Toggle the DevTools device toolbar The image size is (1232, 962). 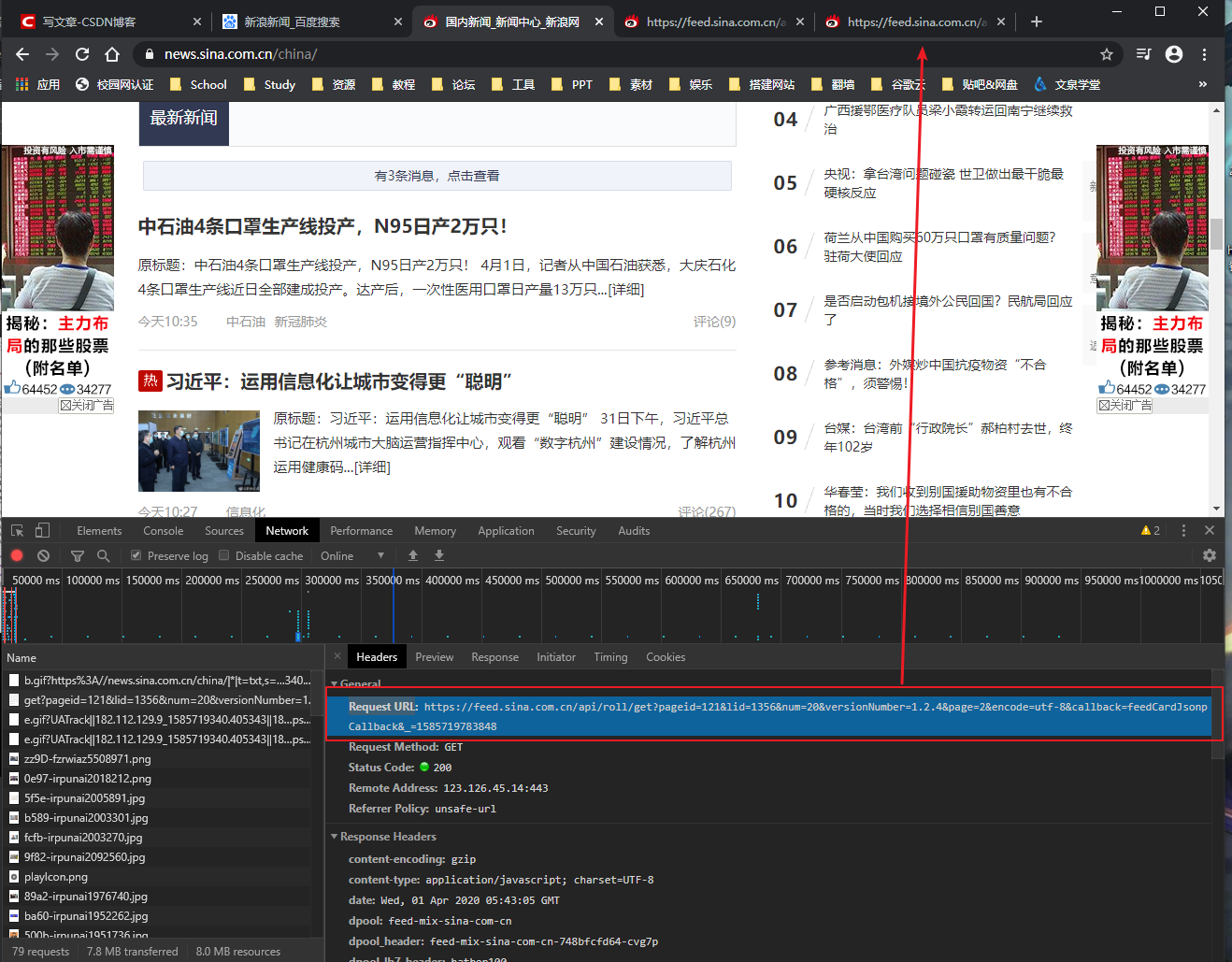pos(42,530)
